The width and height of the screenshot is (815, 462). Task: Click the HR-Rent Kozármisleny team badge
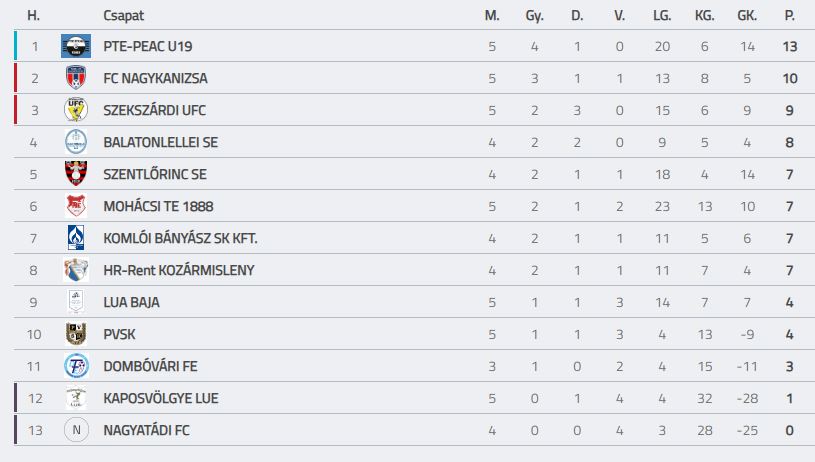click(76, 270)
